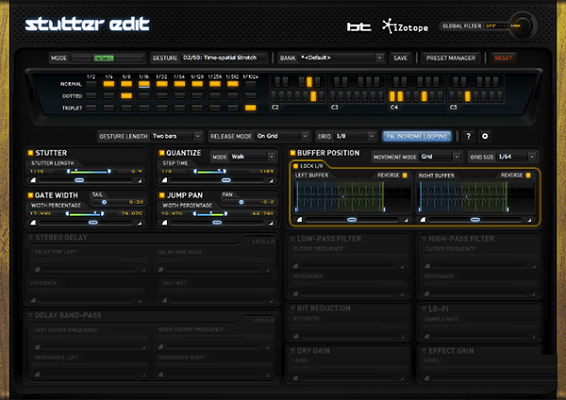Open the Preset Manager
Viewport: 566px width, 400px height.
[x=450, y=58]
